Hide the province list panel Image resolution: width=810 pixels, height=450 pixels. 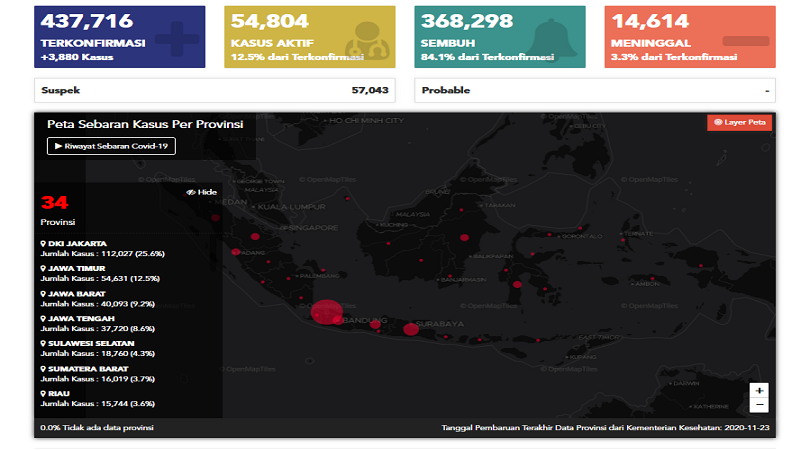click(201, 192)
